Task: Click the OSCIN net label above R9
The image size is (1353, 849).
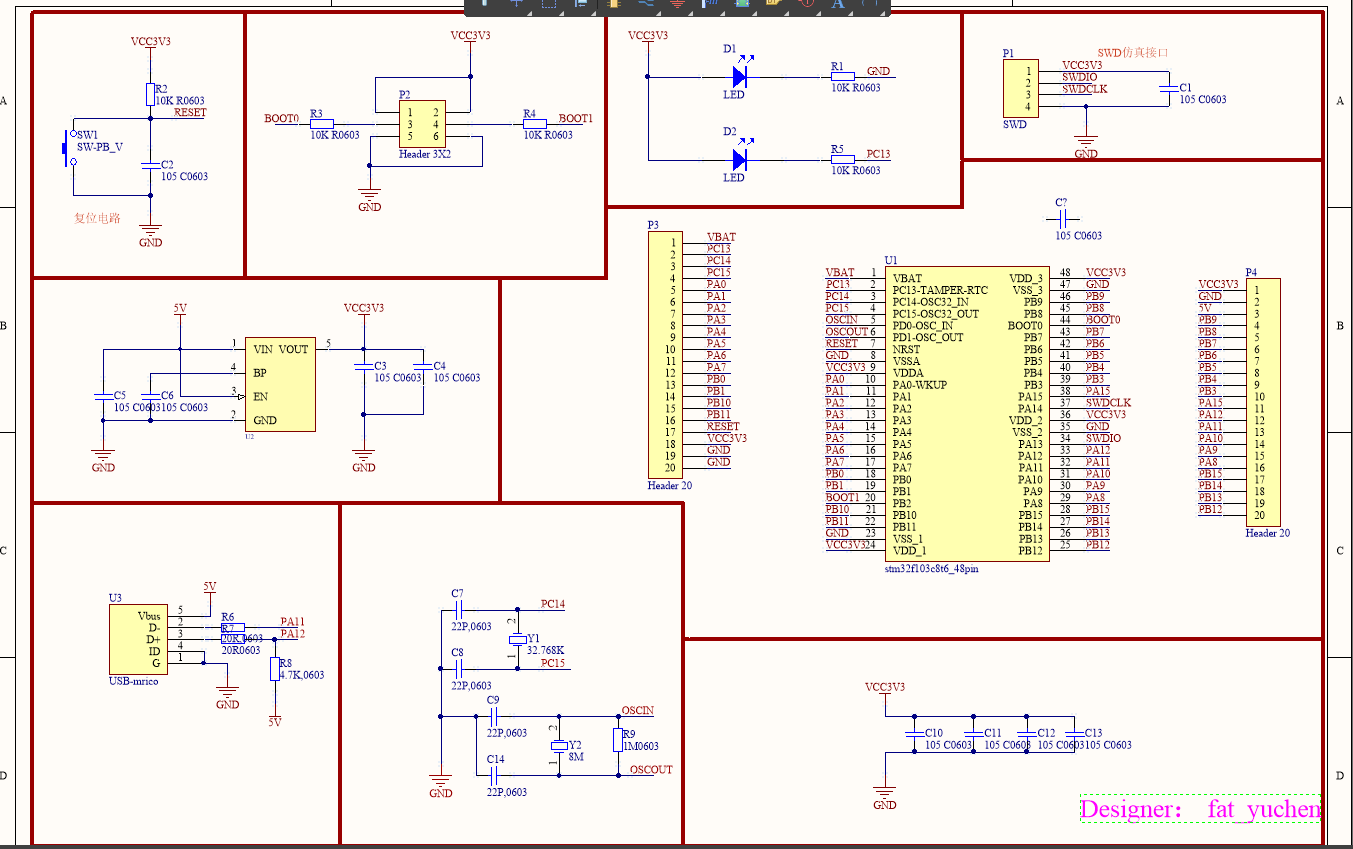Action: 637,710
